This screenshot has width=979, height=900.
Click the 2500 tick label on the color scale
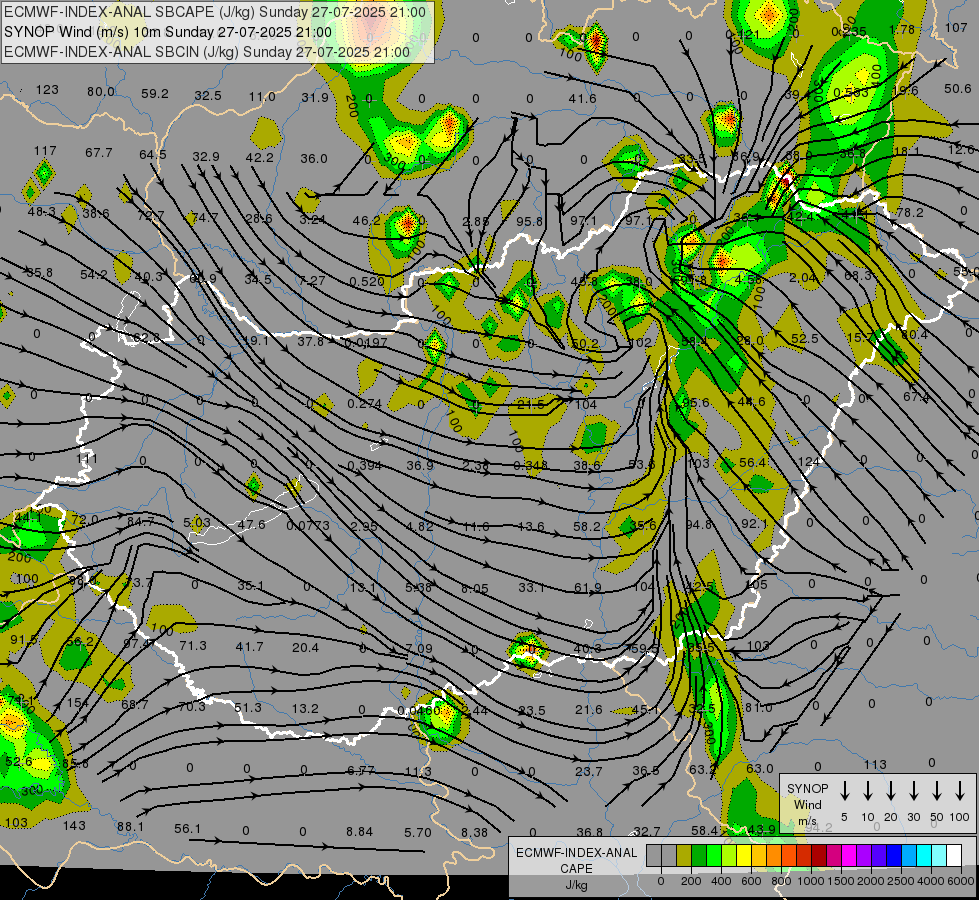point(901,881)
